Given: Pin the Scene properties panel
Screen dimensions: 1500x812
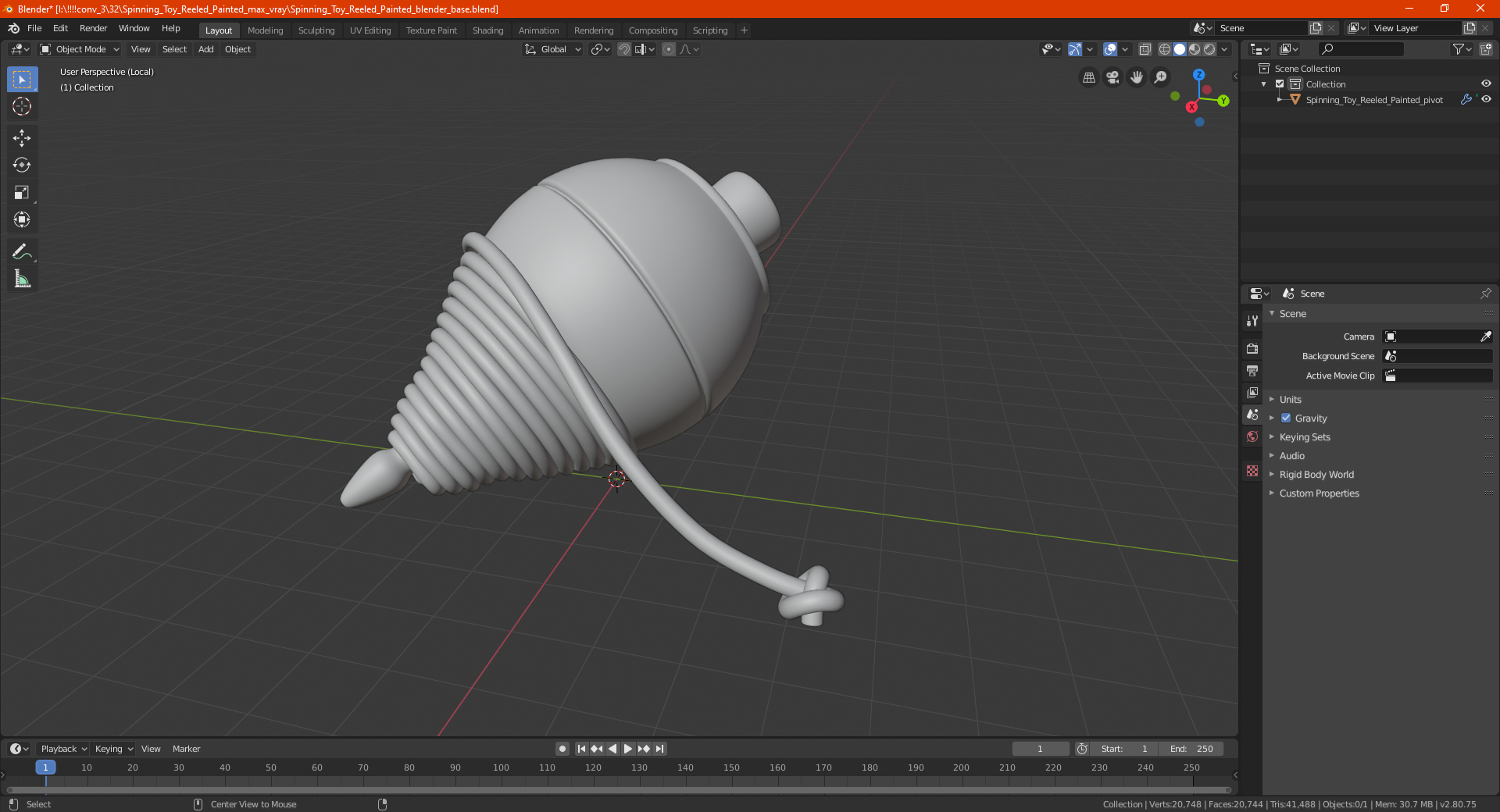Looking at the screenshot, I should click(1485, 294).
